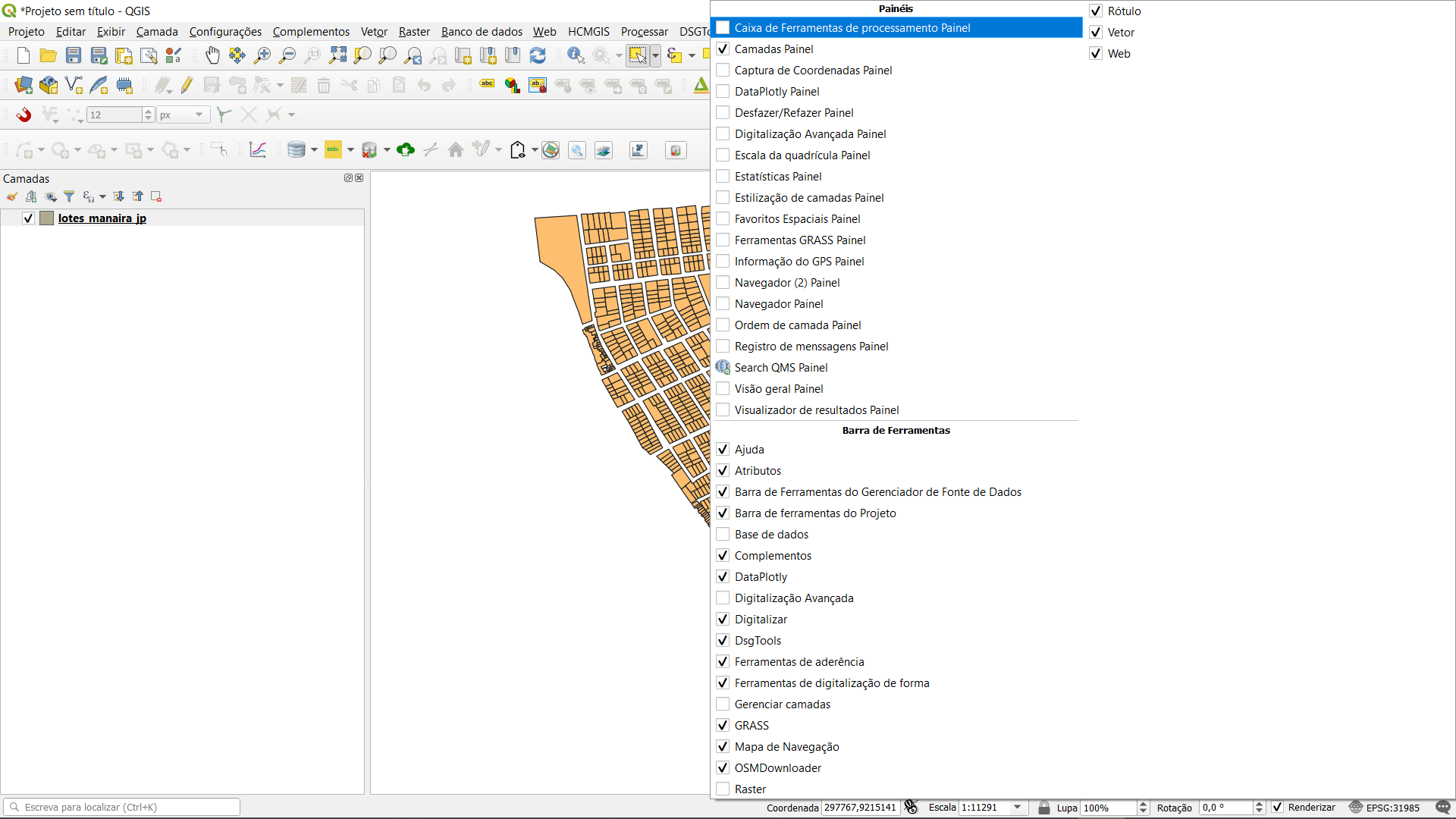Open the Complementos menu

click(311, 32)
